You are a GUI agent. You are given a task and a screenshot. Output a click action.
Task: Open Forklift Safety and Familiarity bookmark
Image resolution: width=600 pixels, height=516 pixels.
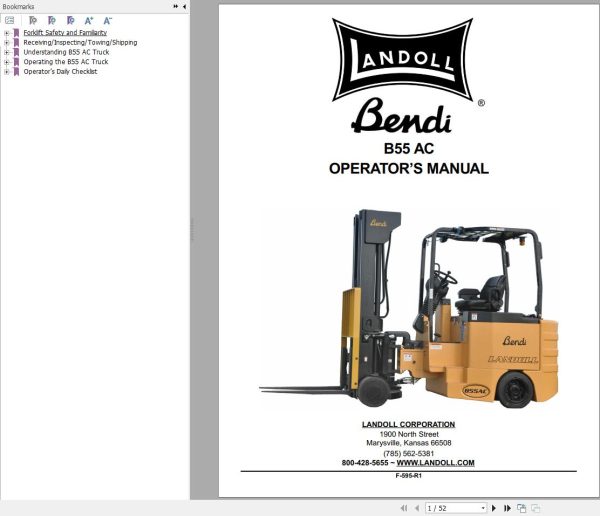pyautogui.click(x=65, y=33)
